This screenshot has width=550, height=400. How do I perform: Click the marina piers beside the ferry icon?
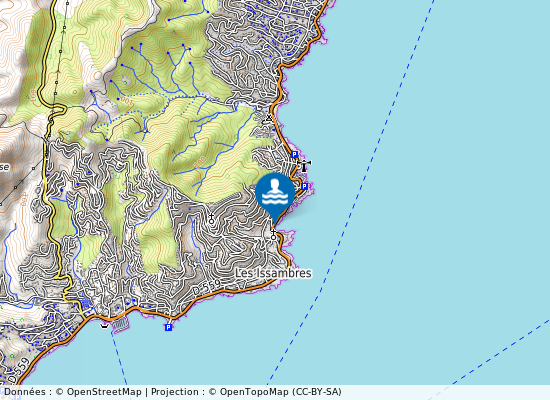pyautogui.click(x=120, y=325)
